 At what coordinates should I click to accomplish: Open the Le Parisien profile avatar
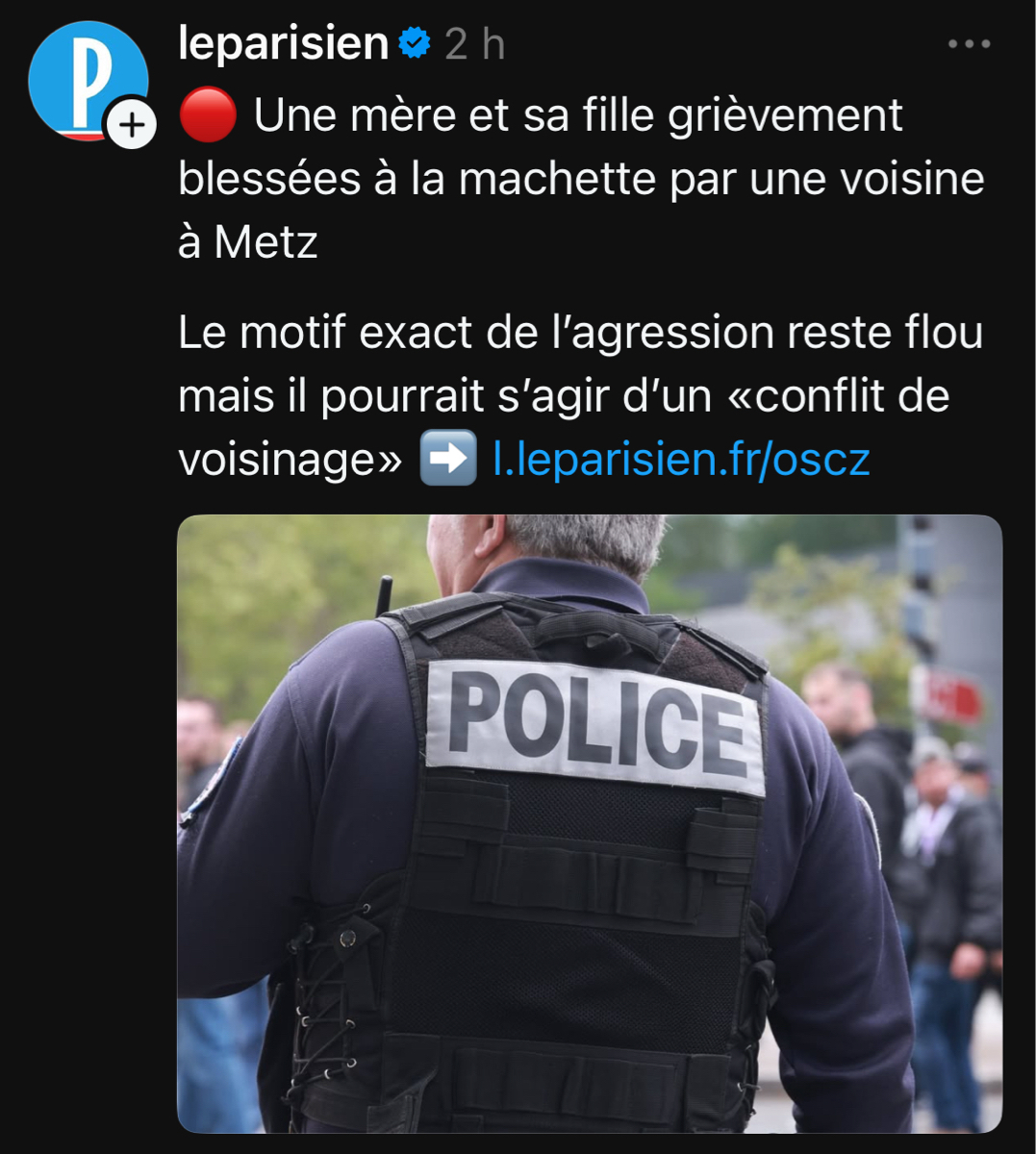(88, 81)
